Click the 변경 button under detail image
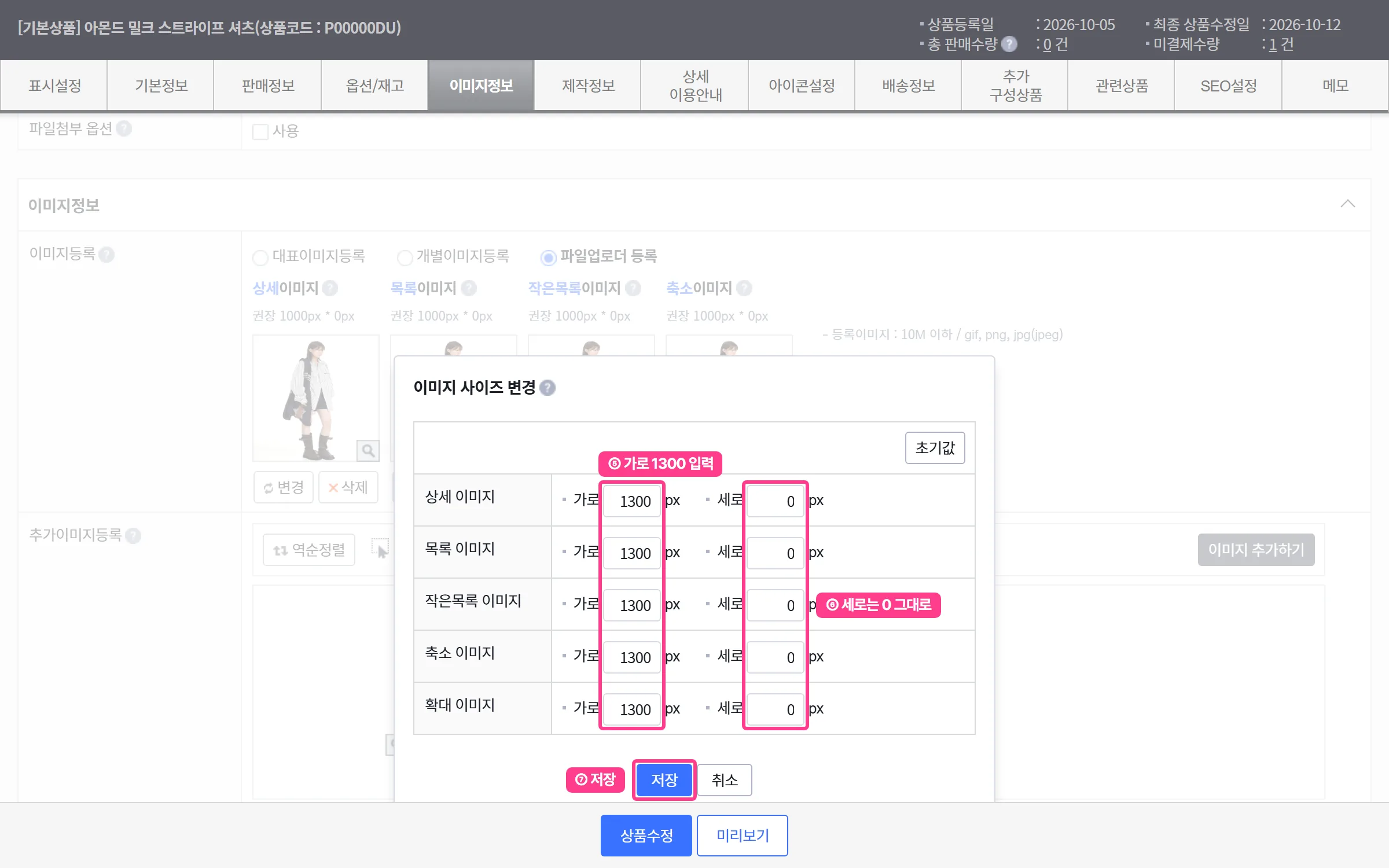The image size is (1389, 868). 284,487
